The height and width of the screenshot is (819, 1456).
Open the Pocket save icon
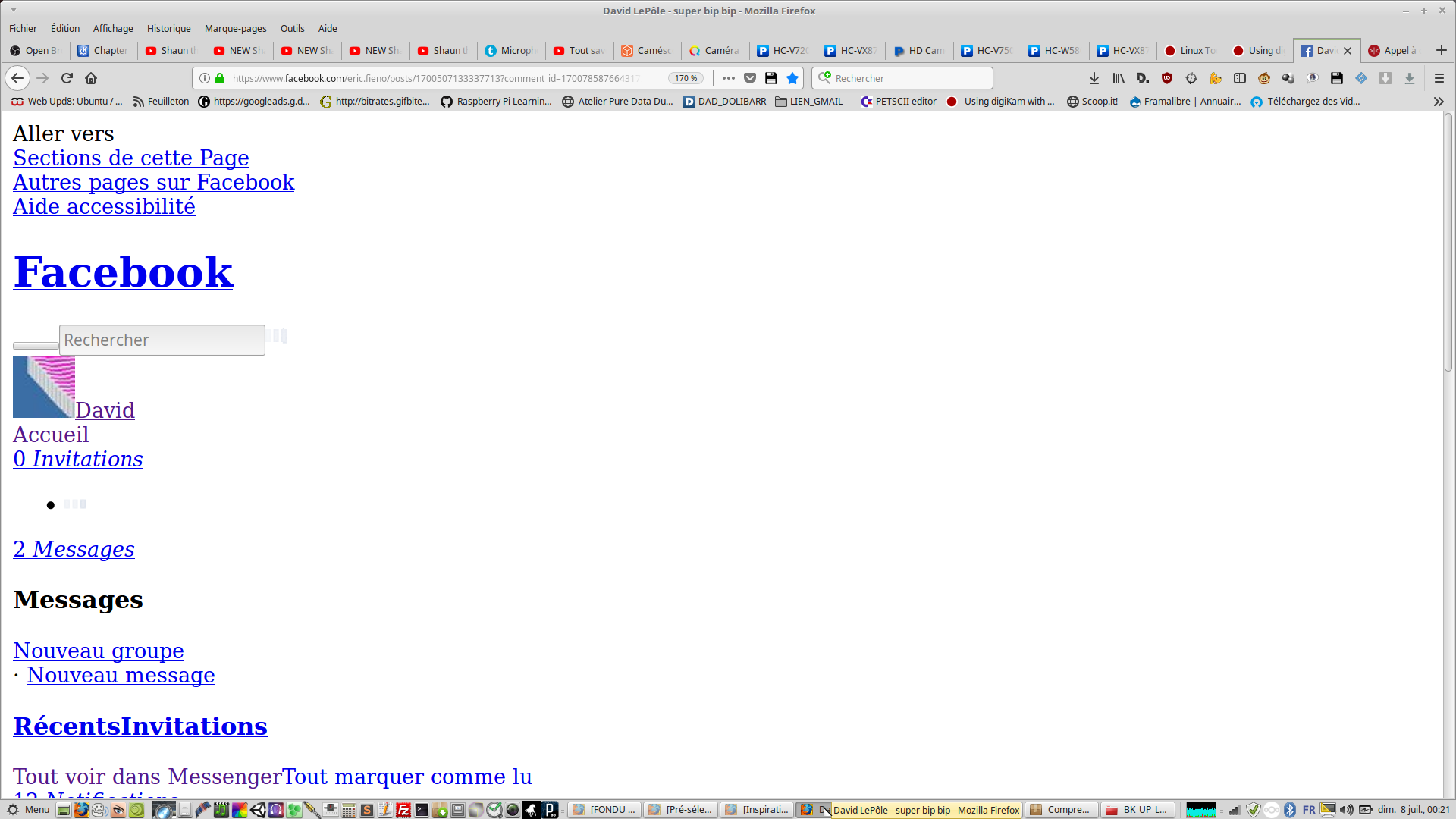pos(750,78)
